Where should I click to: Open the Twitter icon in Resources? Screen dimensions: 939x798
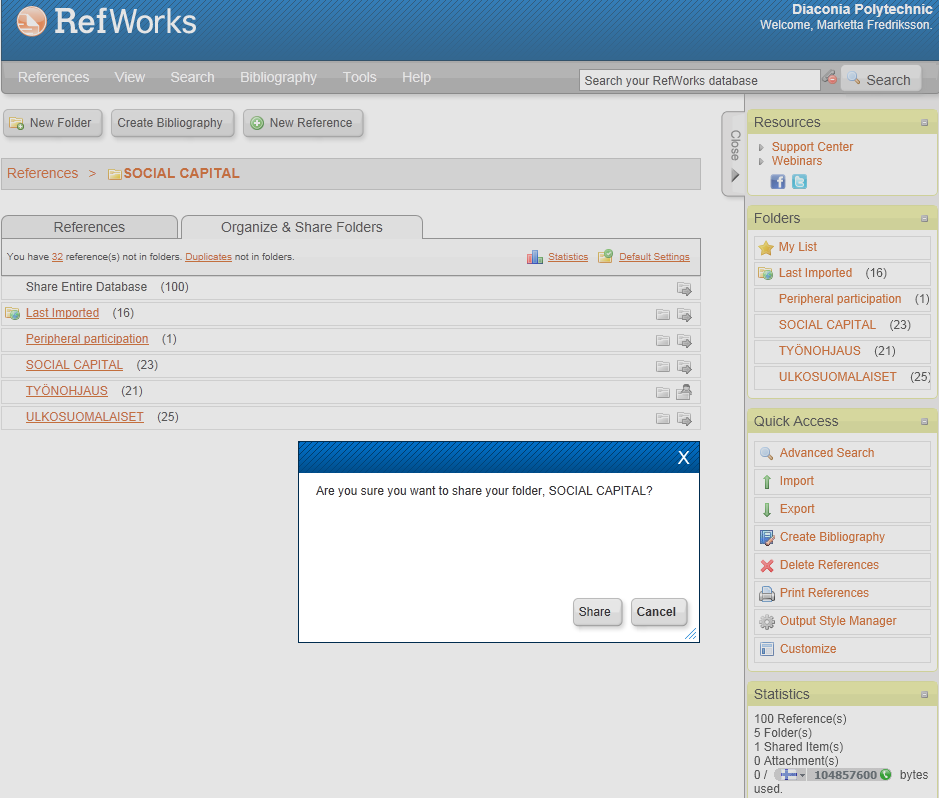[x=799, y=181]
